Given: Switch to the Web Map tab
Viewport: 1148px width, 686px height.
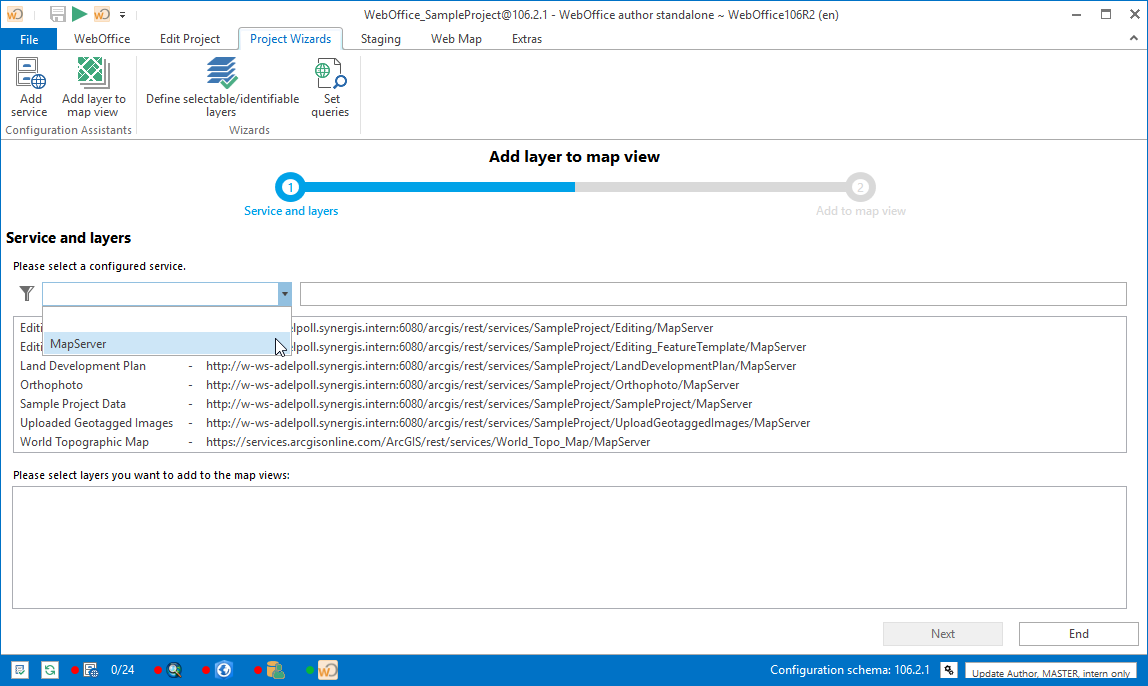Looking at the screenshot, I should (456, 39).
